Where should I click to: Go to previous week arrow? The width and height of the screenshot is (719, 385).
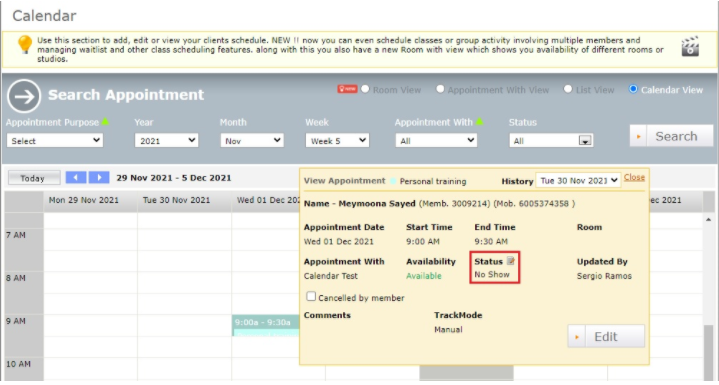tap(76, 177)
